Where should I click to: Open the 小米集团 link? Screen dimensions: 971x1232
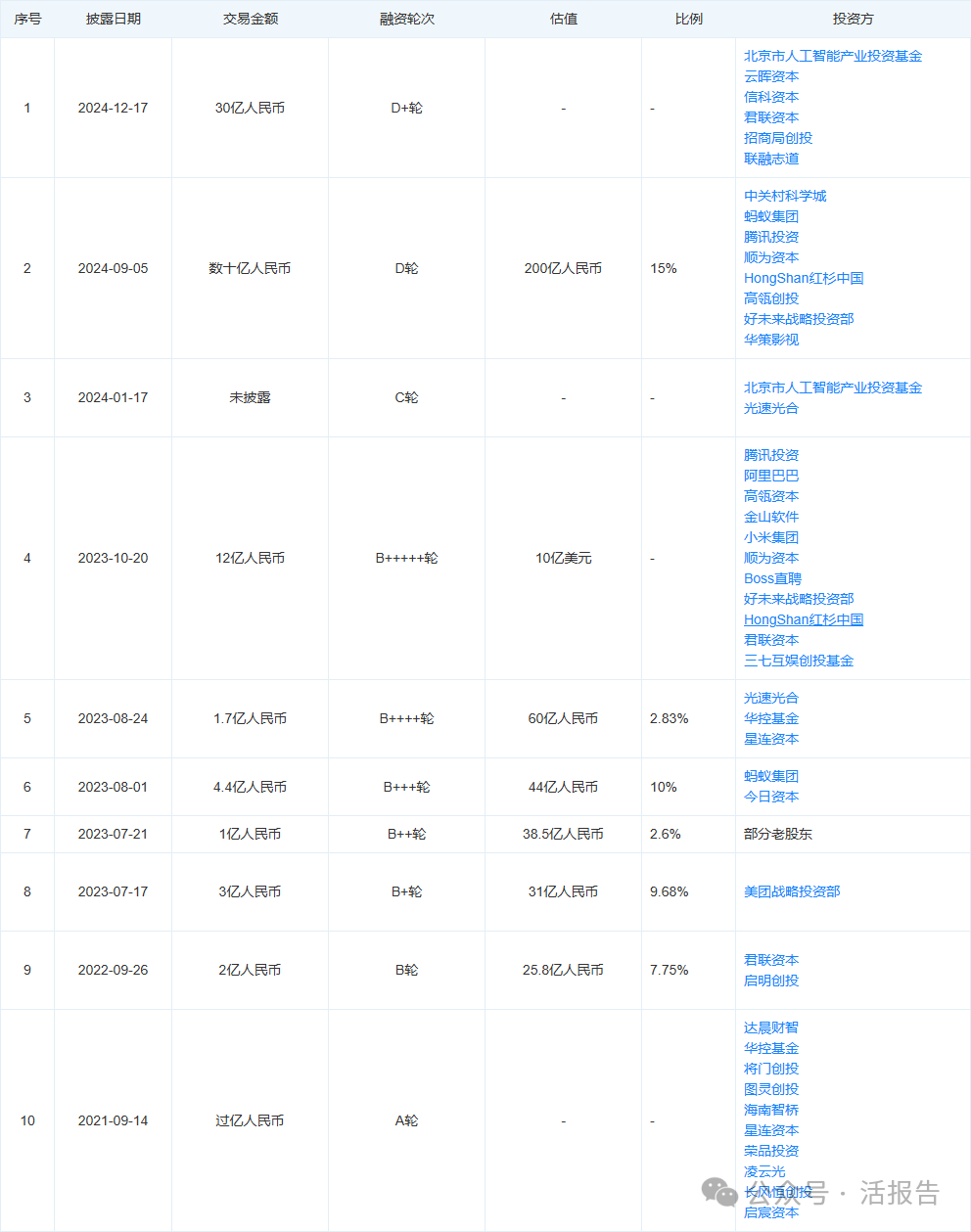click(771, 537)
